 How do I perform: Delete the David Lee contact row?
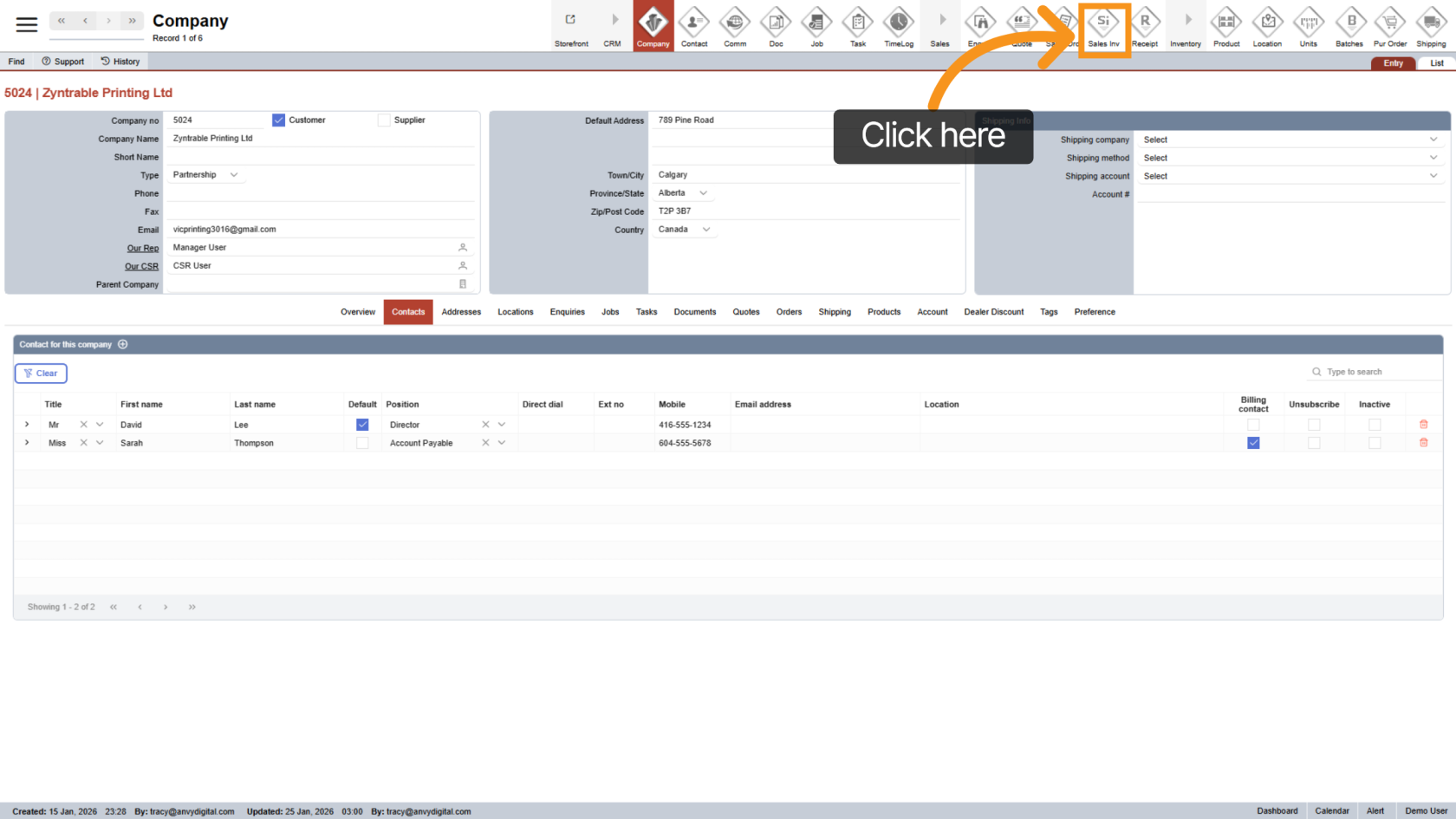1423,425
